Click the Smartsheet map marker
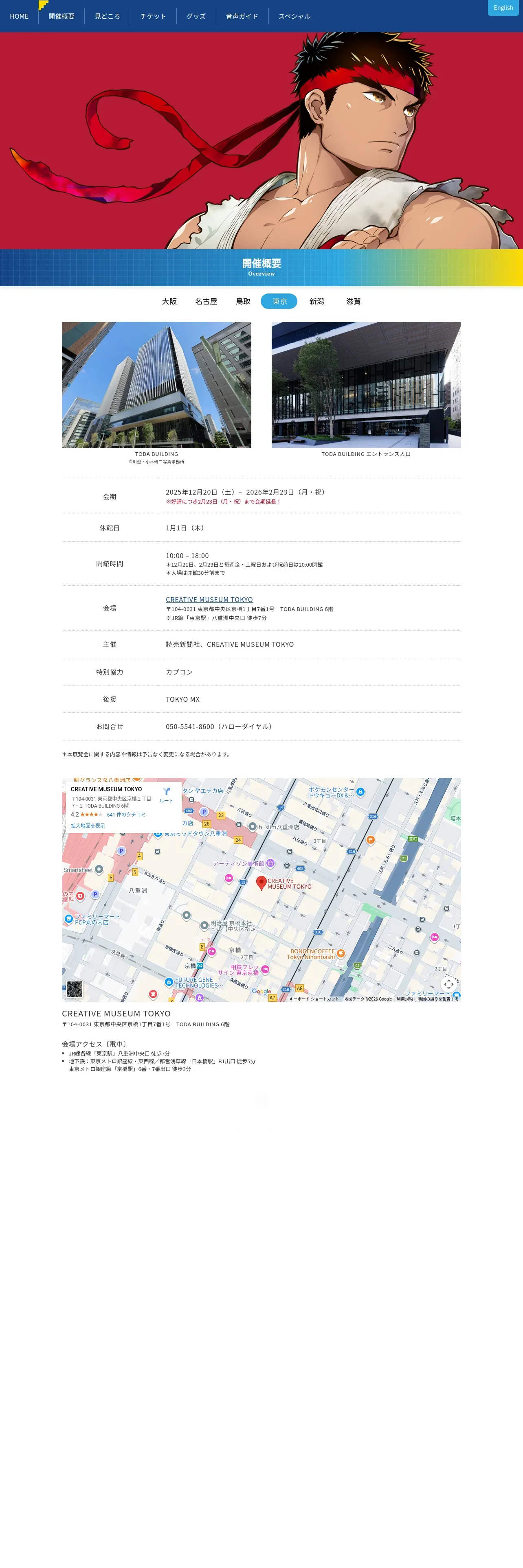The image size is (523, 1568). 99,869
